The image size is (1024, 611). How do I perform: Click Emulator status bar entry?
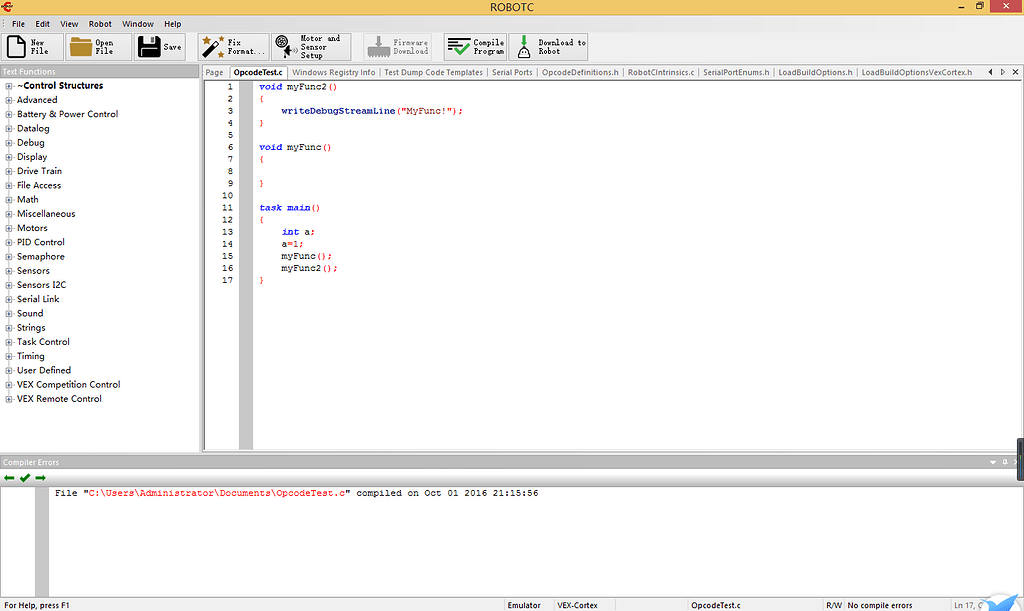point(524,605)
